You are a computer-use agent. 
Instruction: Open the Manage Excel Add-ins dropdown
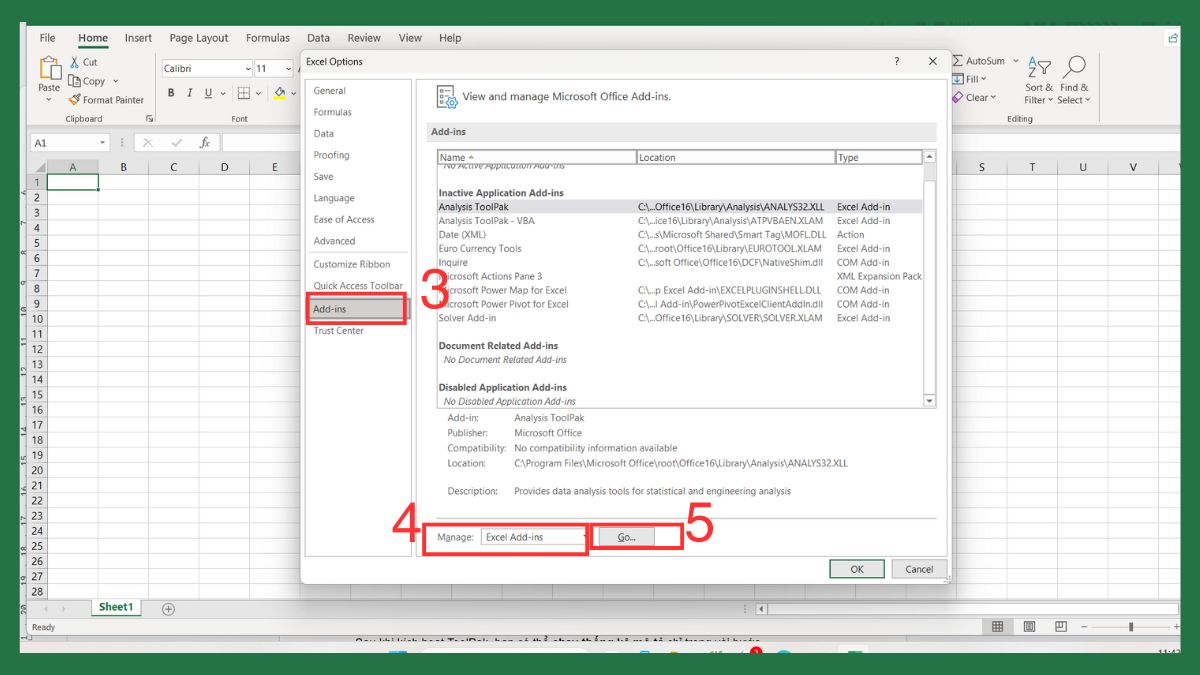click(533, 537)
